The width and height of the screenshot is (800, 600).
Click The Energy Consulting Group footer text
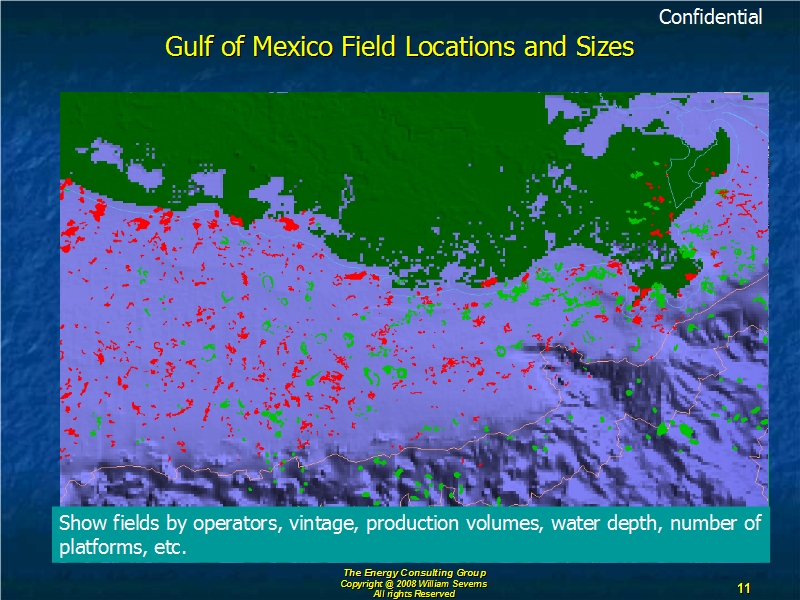(x=414, y=572)
